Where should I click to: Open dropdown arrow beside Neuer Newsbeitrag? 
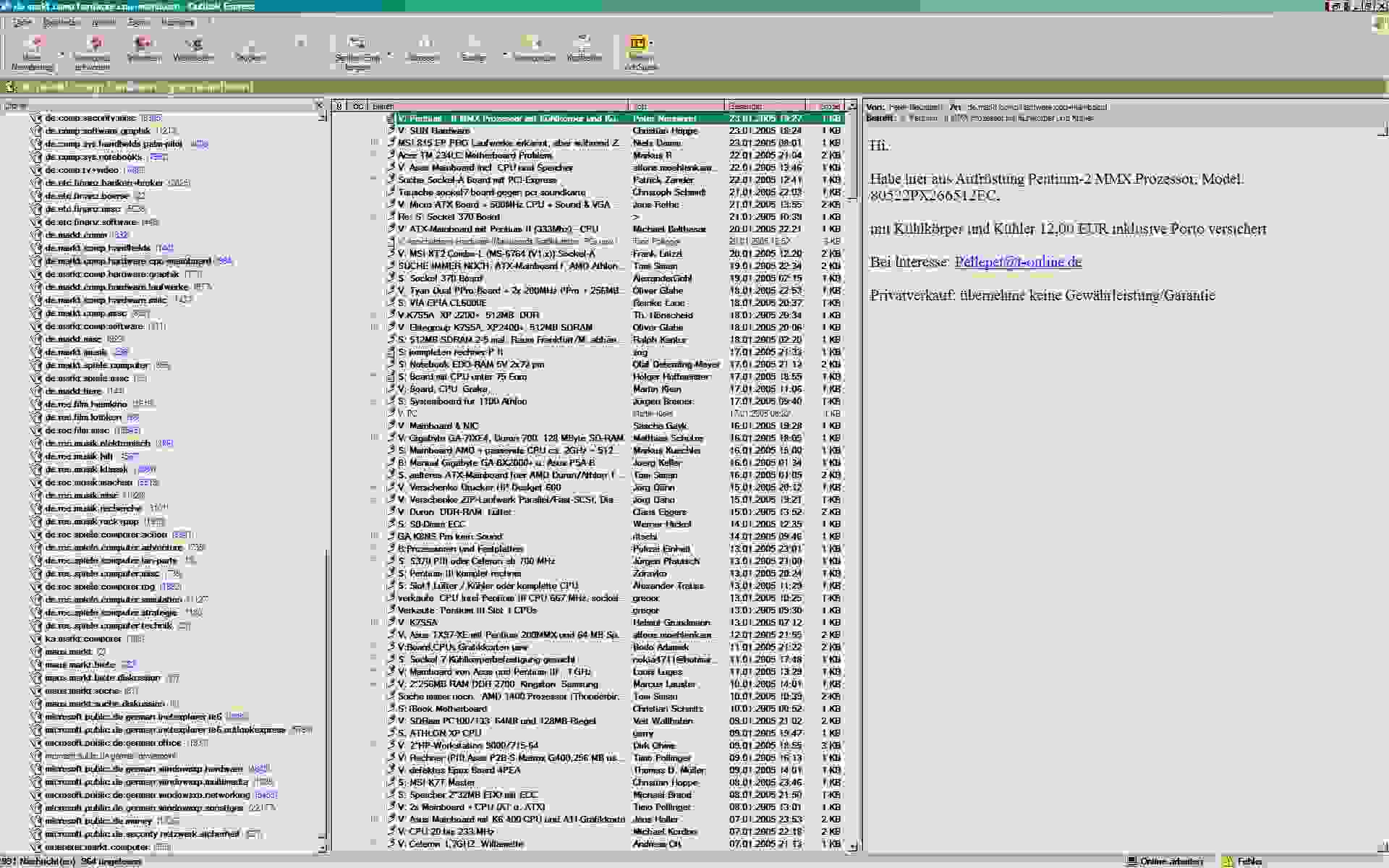point(61,55)
